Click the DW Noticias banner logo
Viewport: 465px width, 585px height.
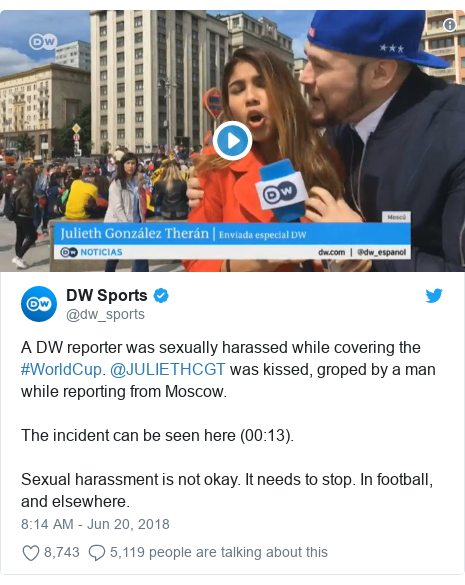(x=91, y=252)
